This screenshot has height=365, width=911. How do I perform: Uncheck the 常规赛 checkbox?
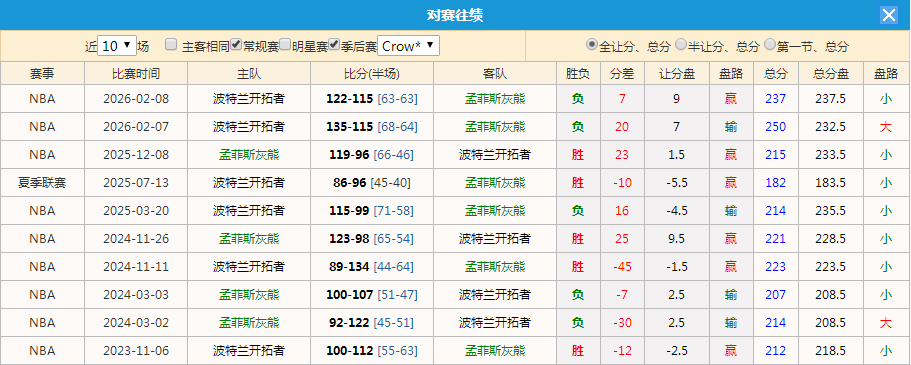pyautogui.click(x=236, y=45)
